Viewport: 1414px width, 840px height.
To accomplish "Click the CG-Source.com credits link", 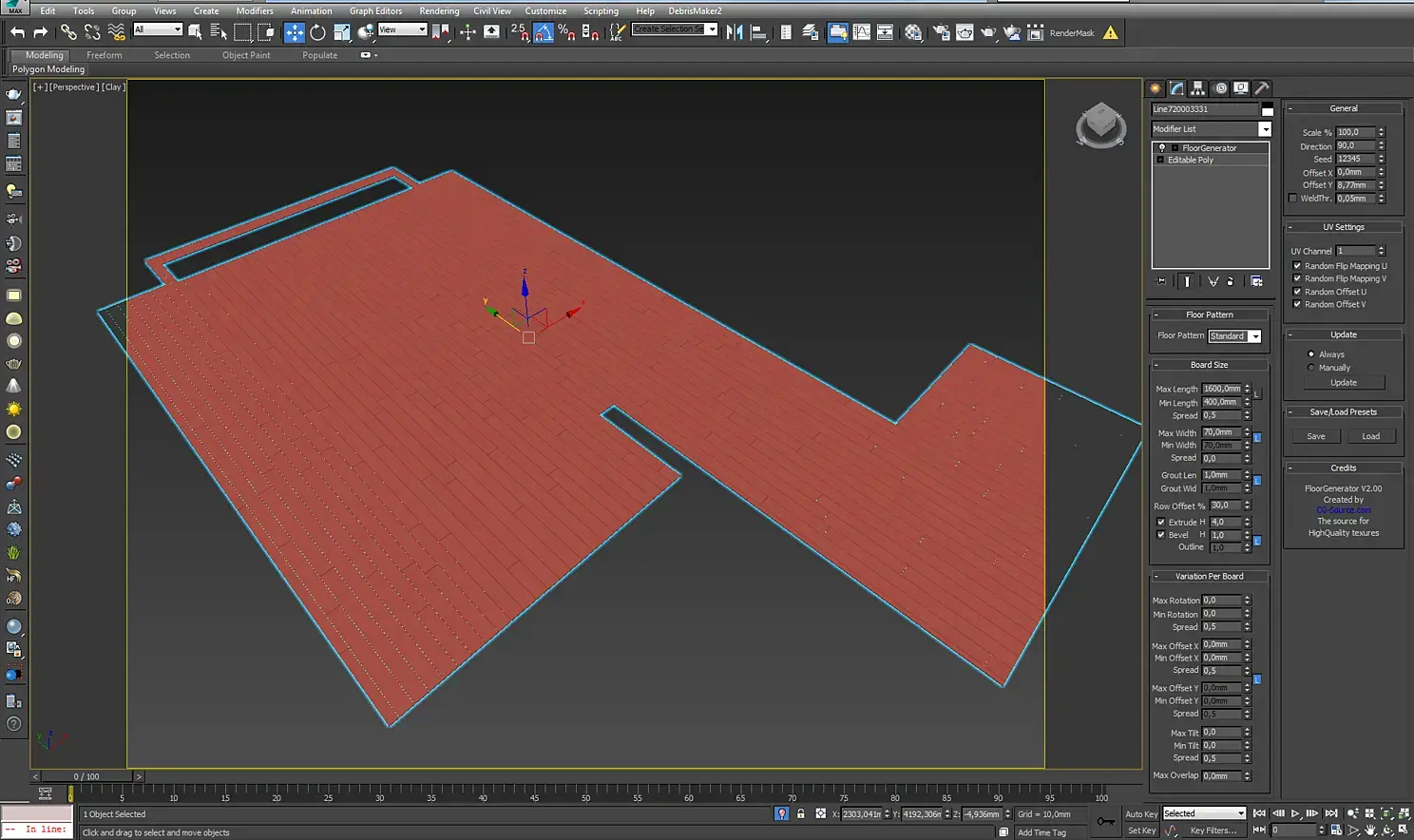I will coord(1343,510).
